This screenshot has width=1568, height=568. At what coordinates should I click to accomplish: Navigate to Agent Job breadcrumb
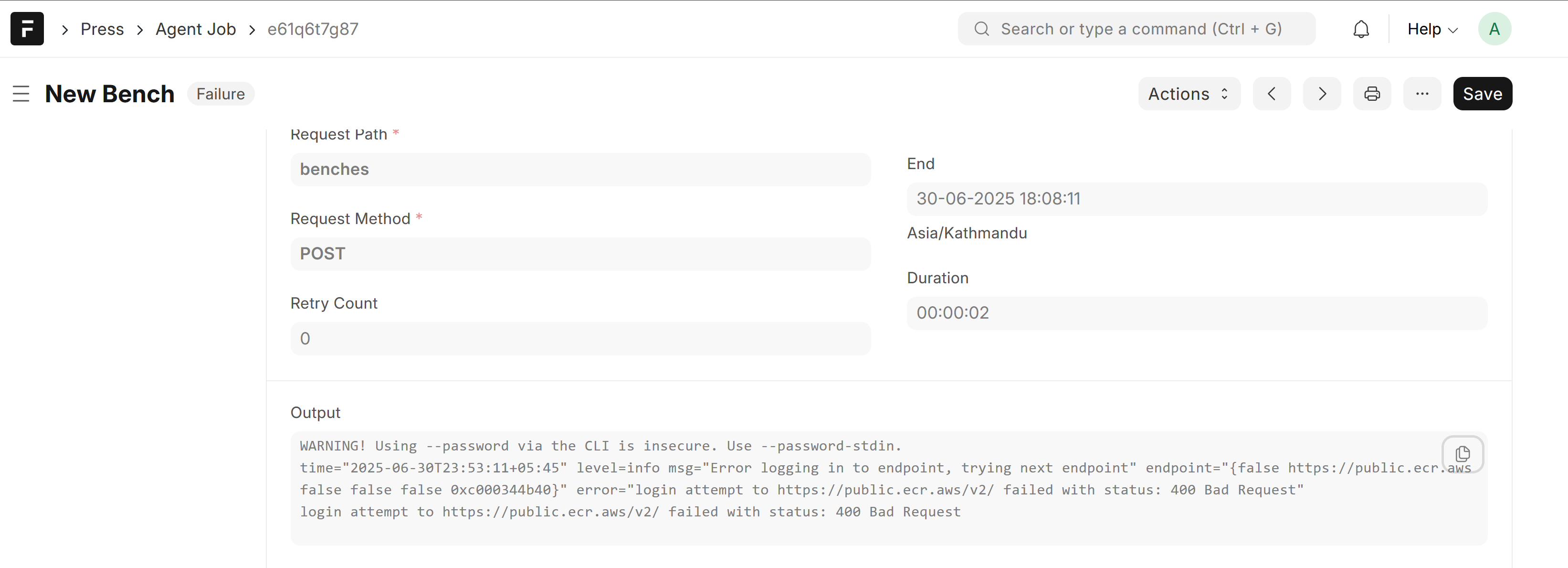click(195, 29)
